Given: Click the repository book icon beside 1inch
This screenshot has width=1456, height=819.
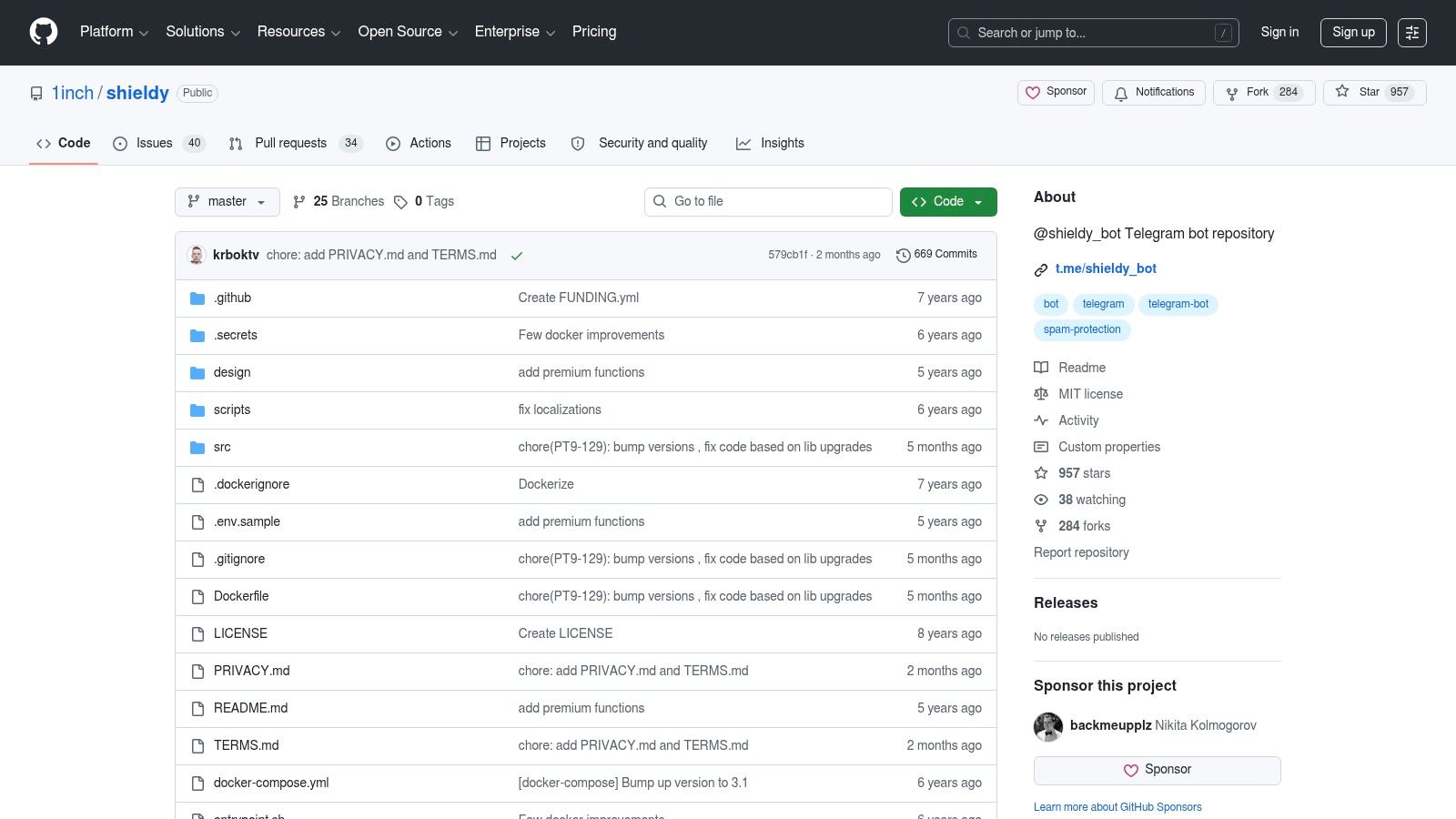Looking at the screenshot, I should (36, 93).
